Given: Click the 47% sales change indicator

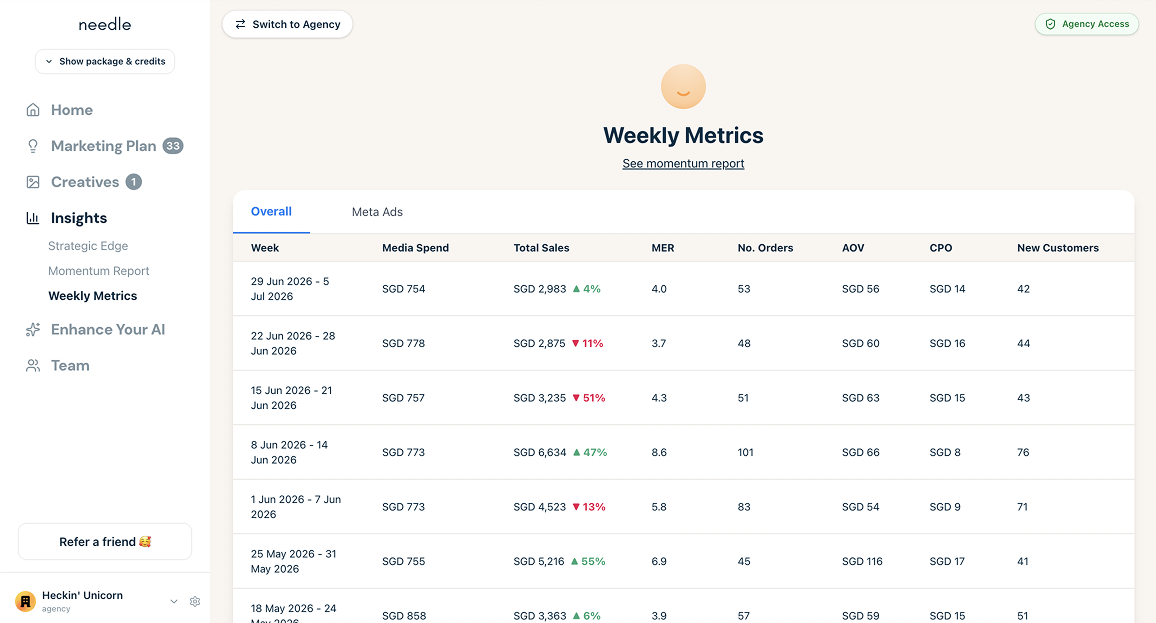Looking at the screenshot, I should 590,453.
